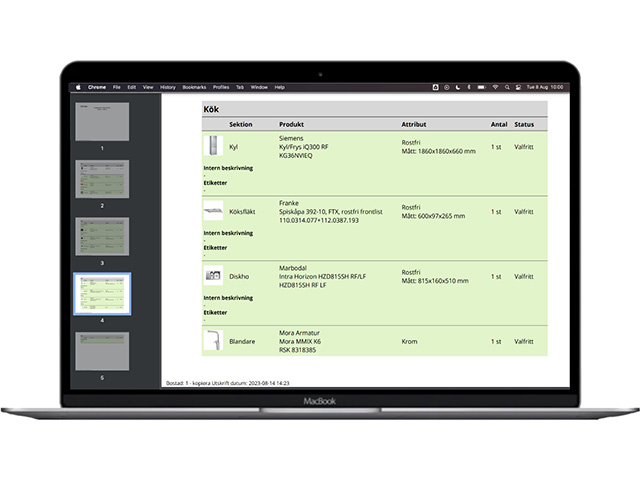The image size is (640, 480).
Task: Open the File menu
Action: point(117,87)
